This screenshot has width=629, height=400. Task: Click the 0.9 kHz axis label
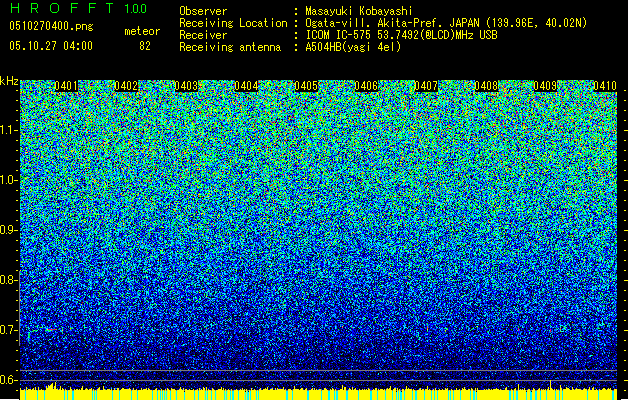coord(8,230)
